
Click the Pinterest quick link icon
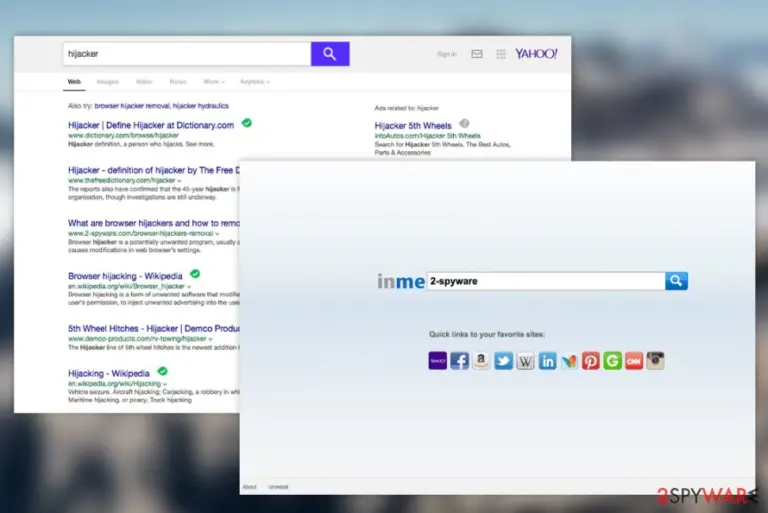(591, 361)
